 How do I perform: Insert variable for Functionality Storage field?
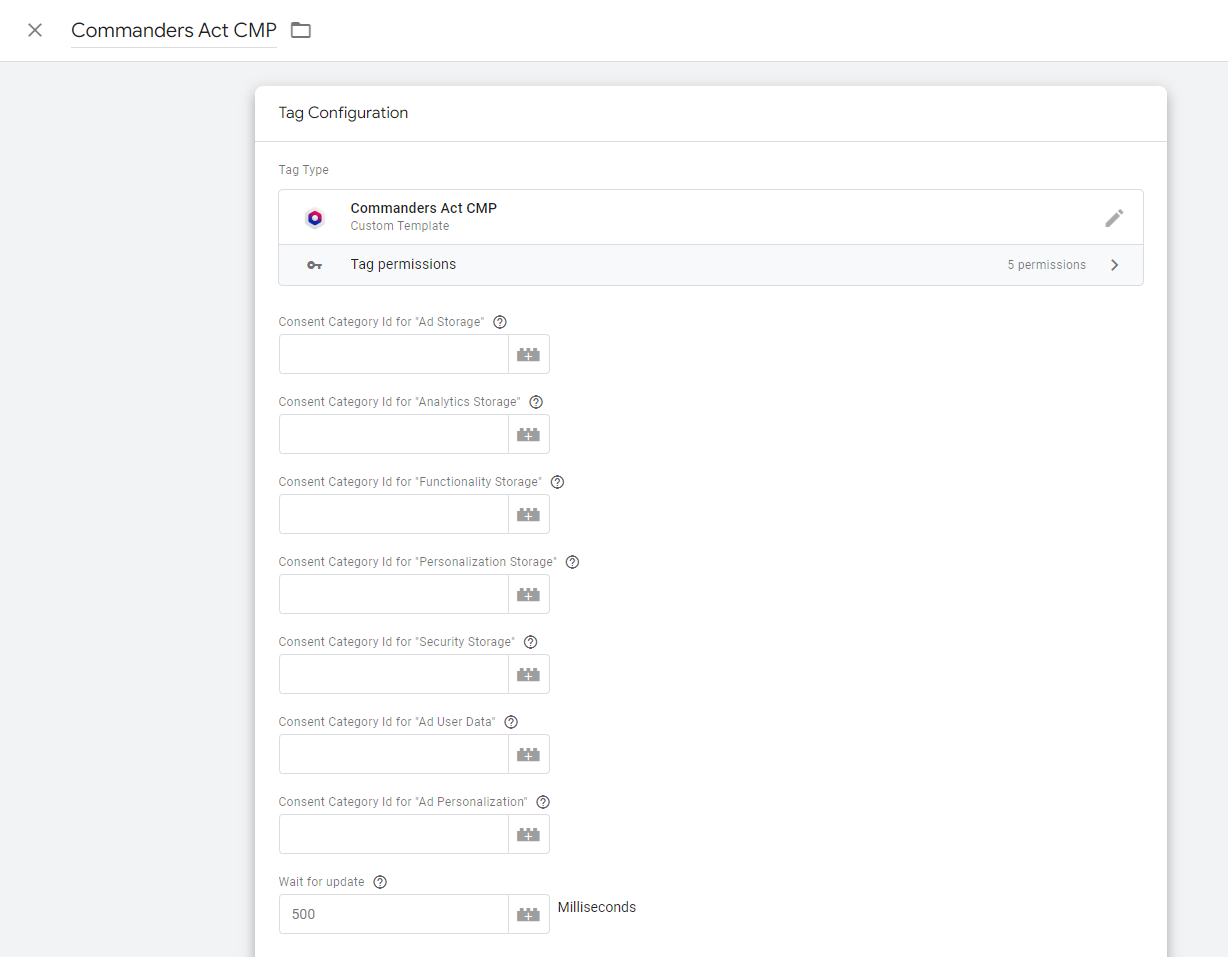click(528, 514)
